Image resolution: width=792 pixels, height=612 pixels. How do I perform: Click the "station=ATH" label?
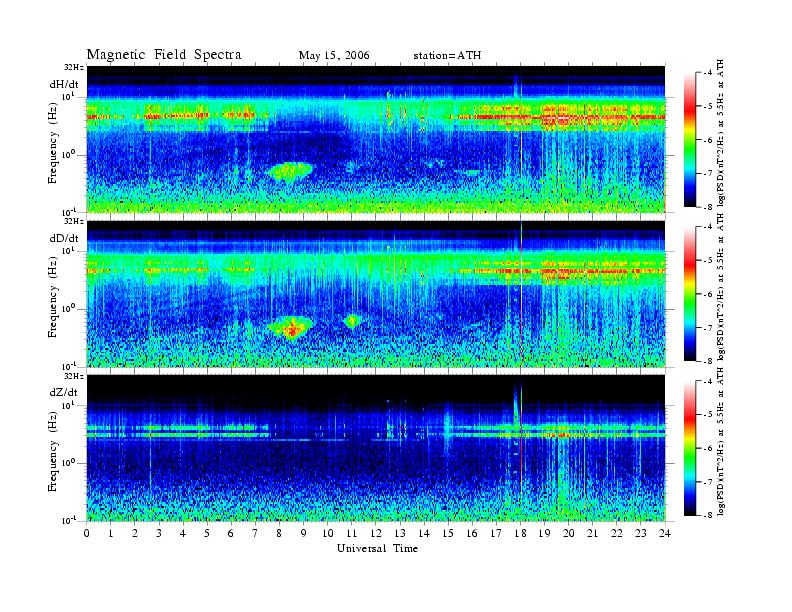pos(447,56)
